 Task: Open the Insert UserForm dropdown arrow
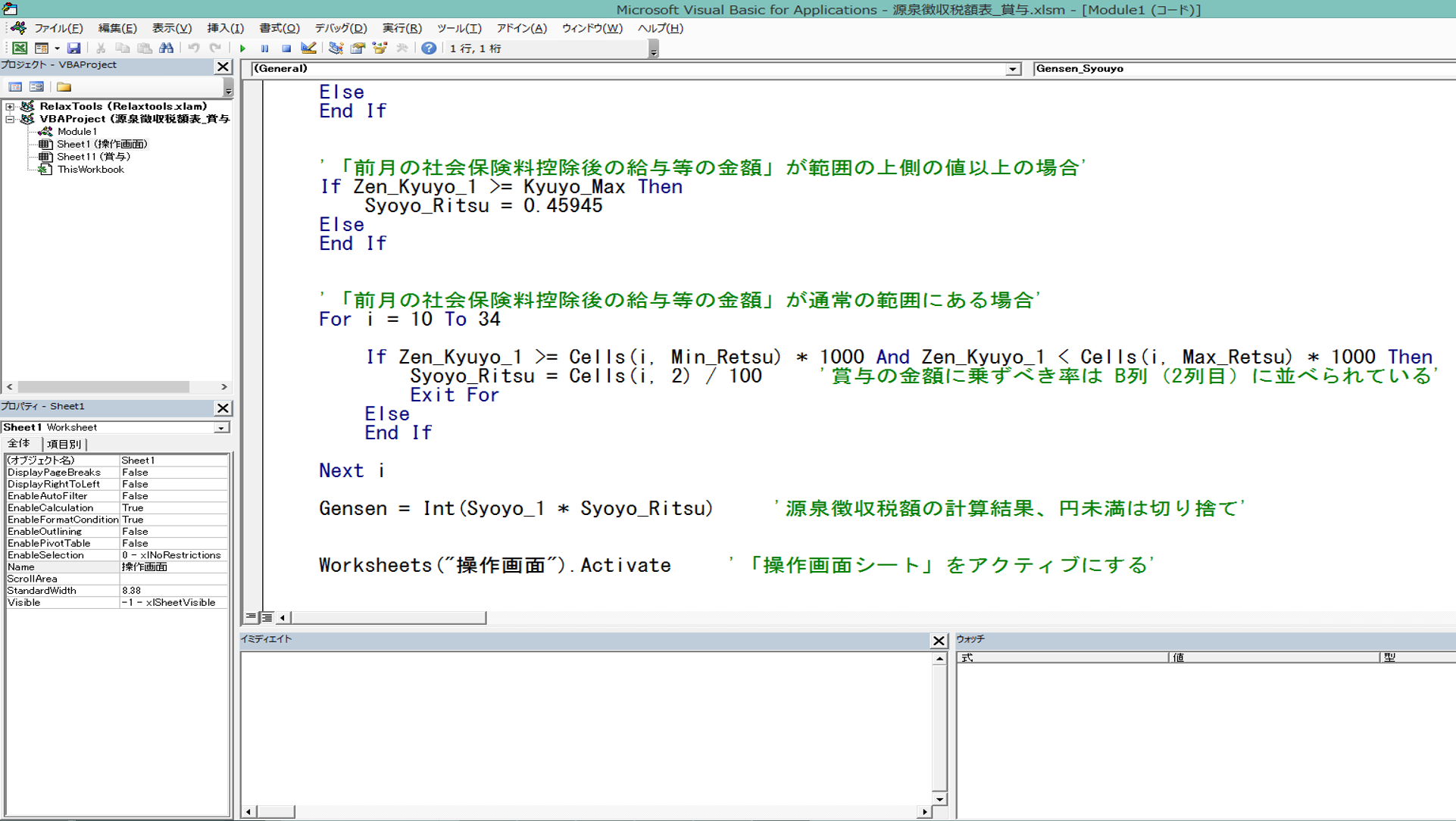[x=57, y=48]
